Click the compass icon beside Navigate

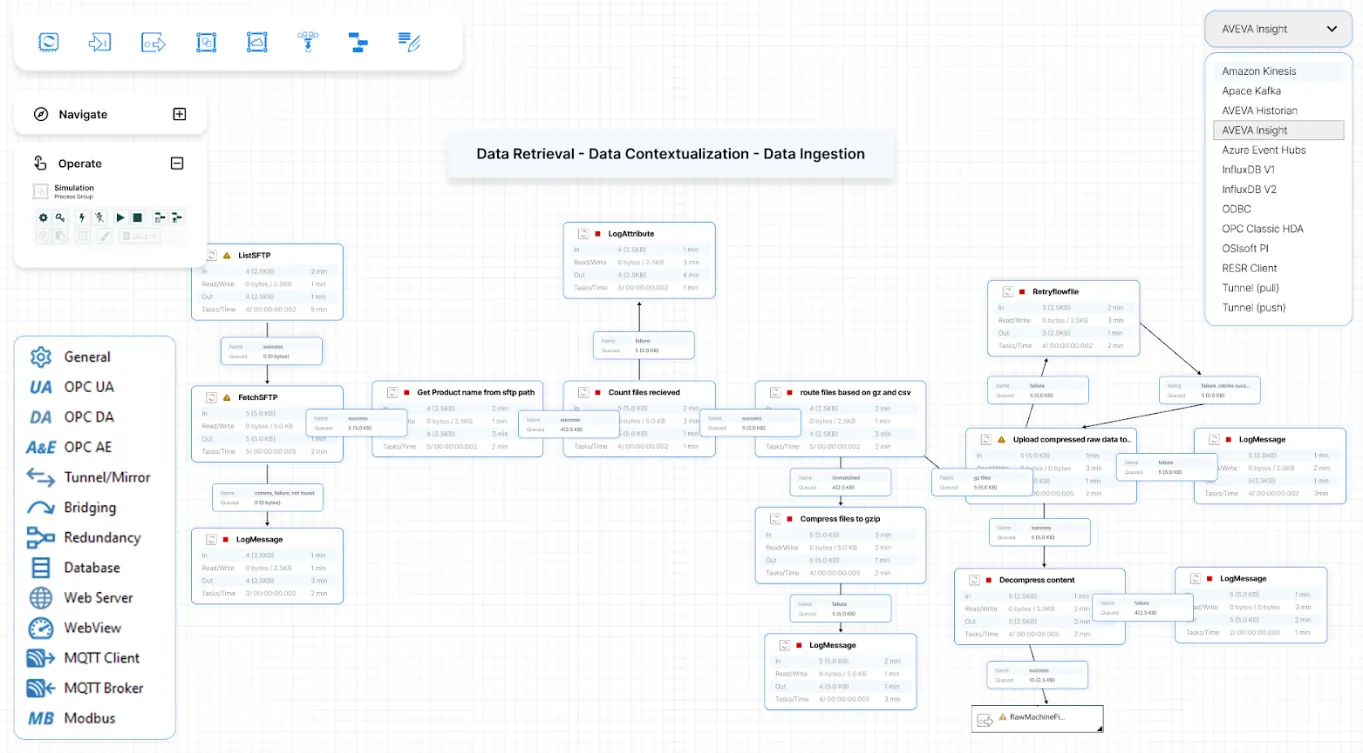tap(41, 114)
